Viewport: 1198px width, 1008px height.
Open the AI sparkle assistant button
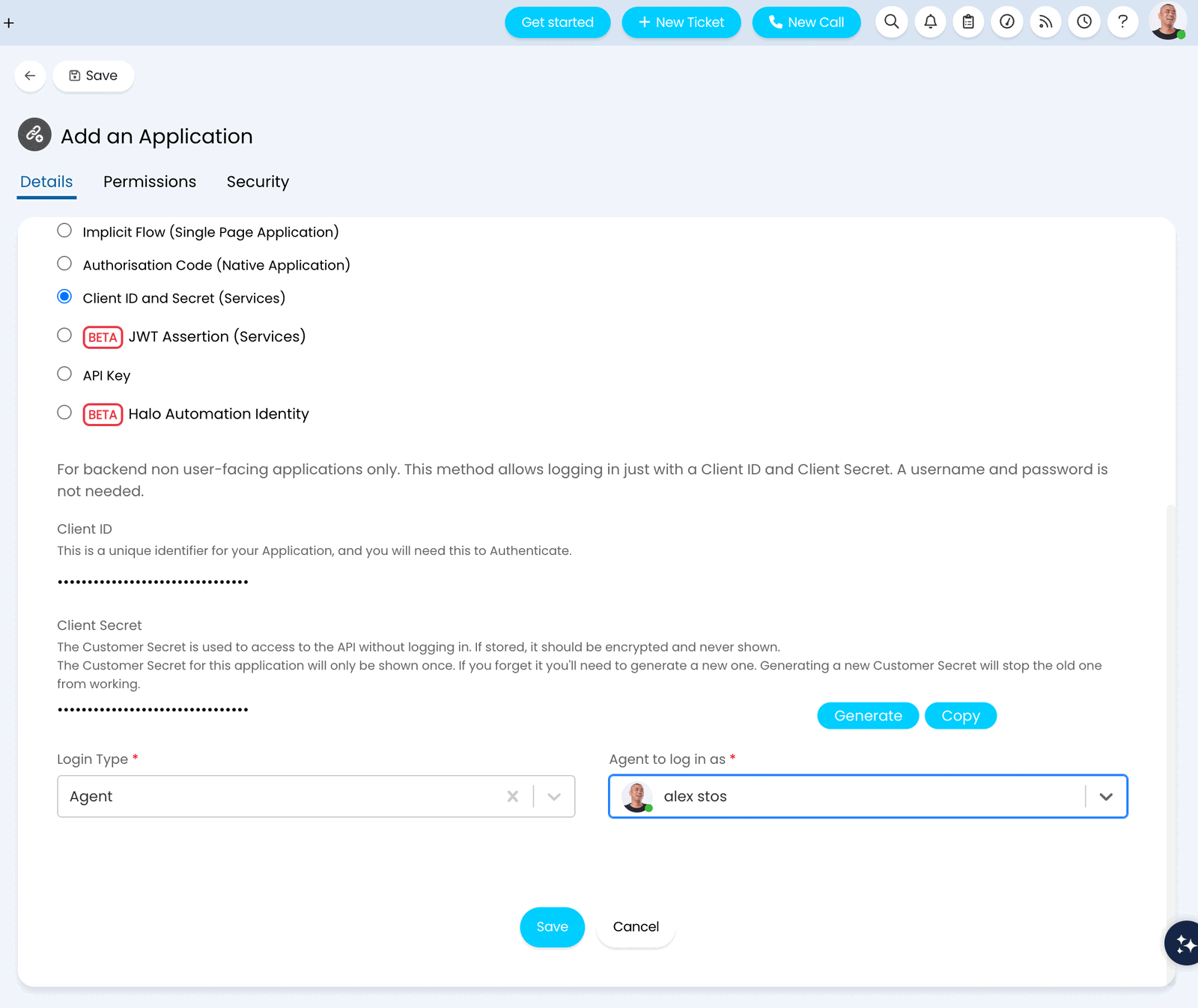[x=1183, y=943]
